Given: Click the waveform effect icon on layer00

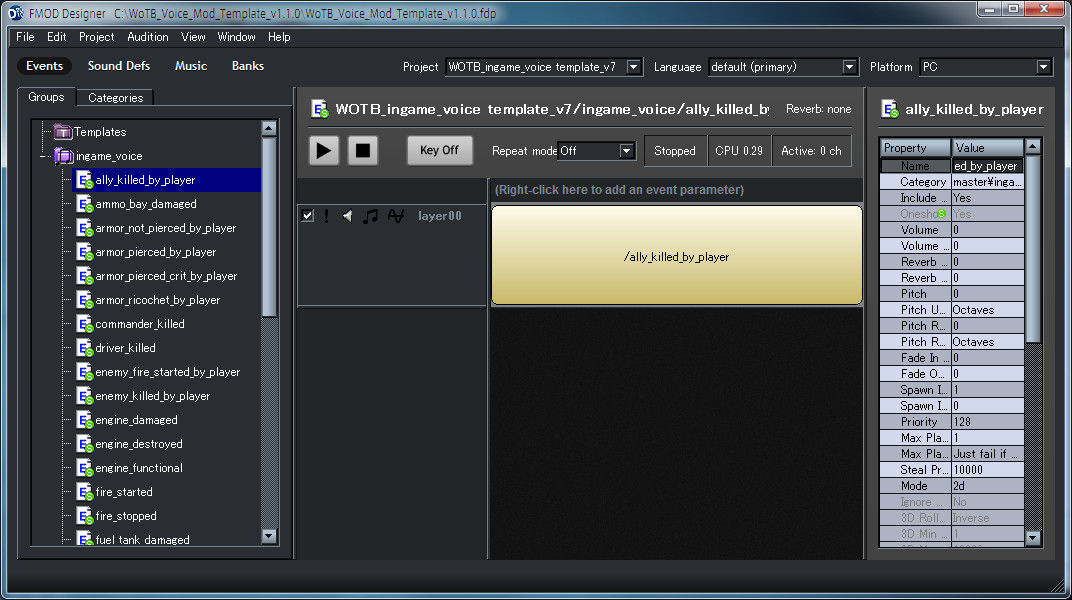Looking at the screenshot, I should [396, 216].
